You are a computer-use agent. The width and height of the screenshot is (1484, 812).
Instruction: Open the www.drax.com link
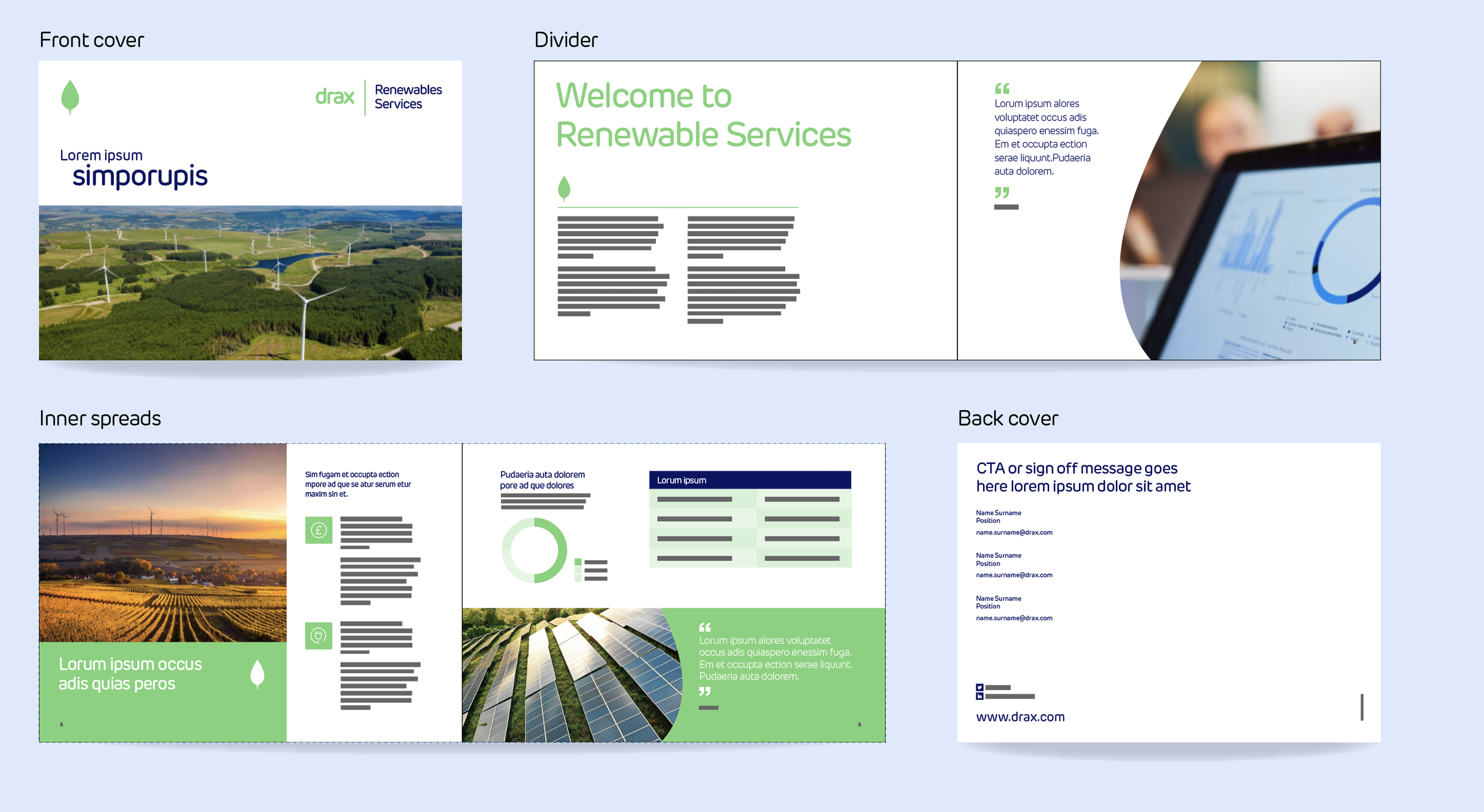(1020, 717)
